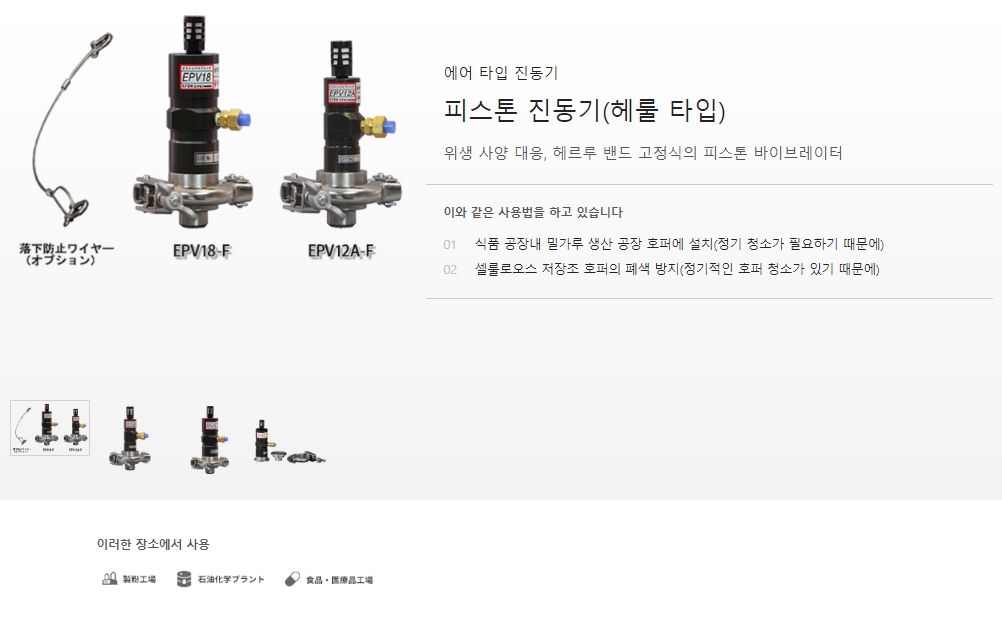
Task: Click the 피스톤 진동기(헤룰 타입) heading
Action: 585,110
